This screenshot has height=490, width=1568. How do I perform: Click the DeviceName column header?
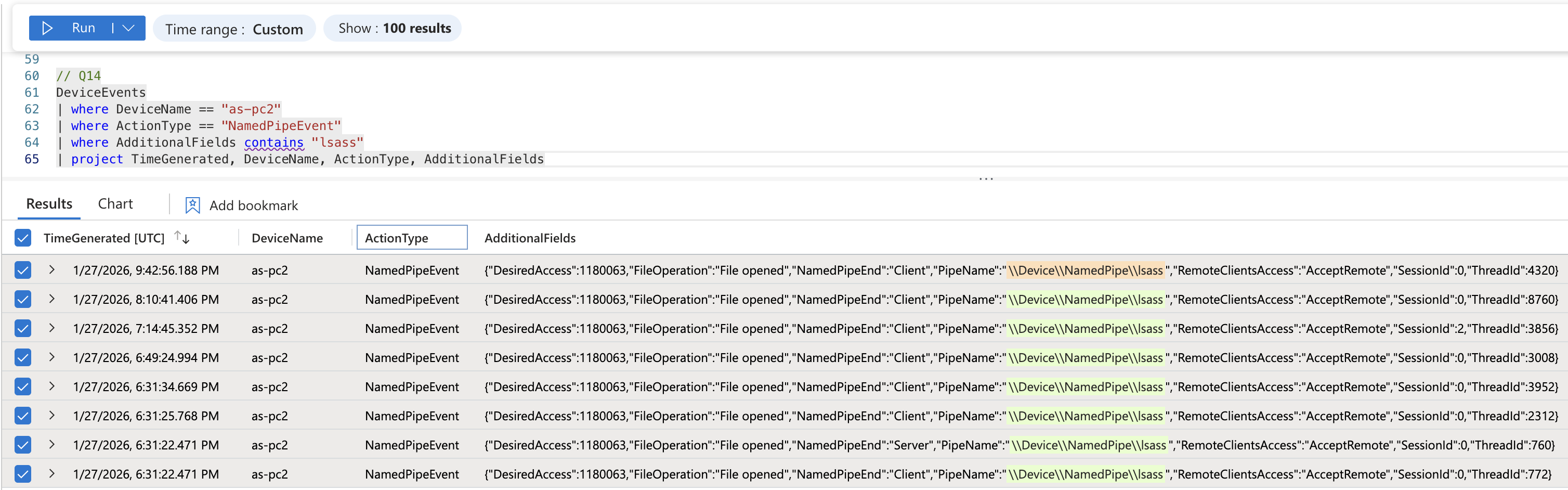286,238
